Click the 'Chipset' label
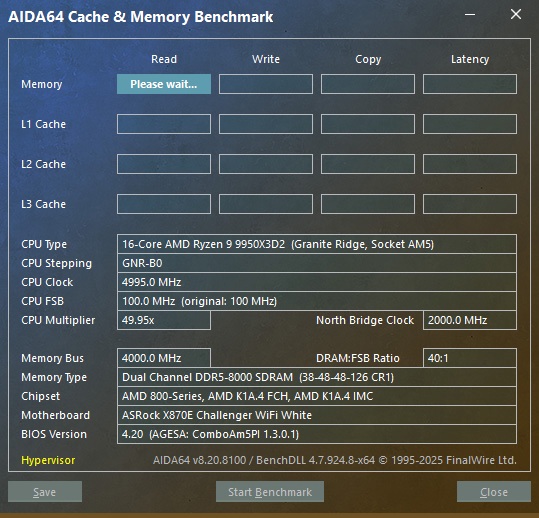This screenshot has width=539, height=518. (41, 396)
